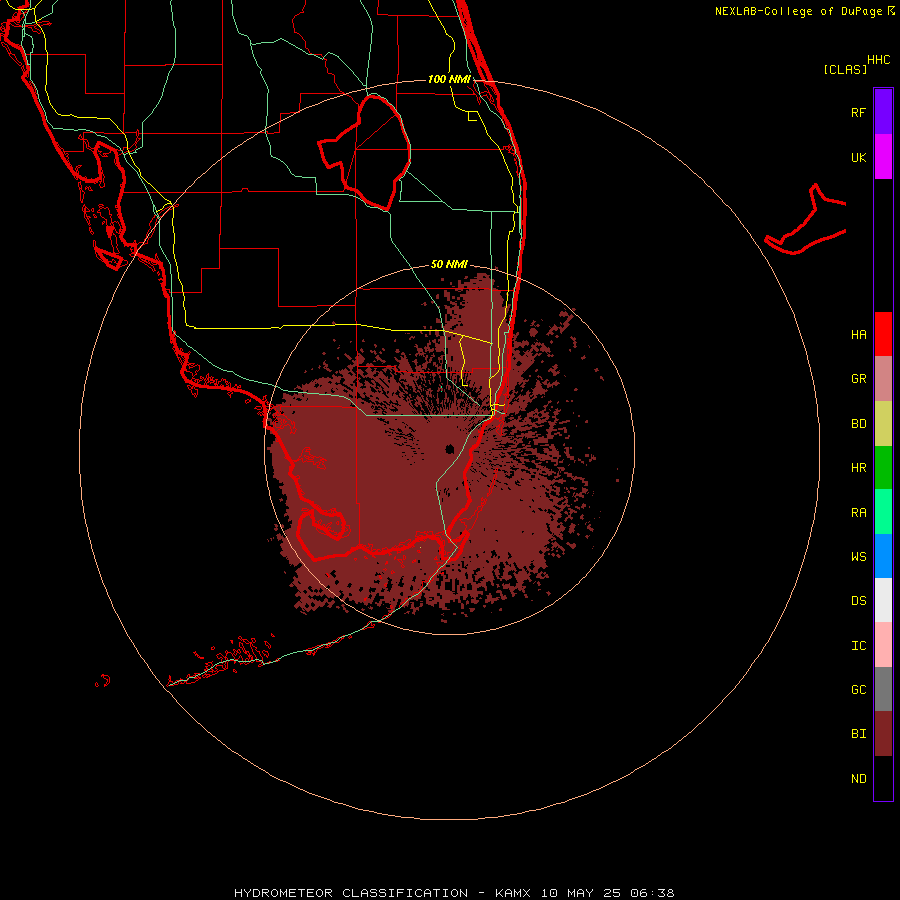Click the GR legend label
900x900 pixels.
(858, 379)
